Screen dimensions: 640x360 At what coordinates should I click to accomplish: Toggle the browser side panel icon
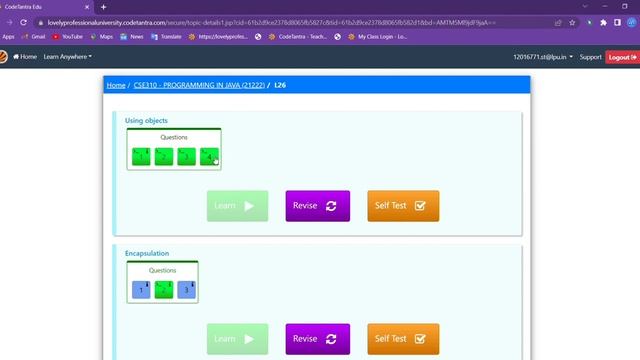(617, 23)
